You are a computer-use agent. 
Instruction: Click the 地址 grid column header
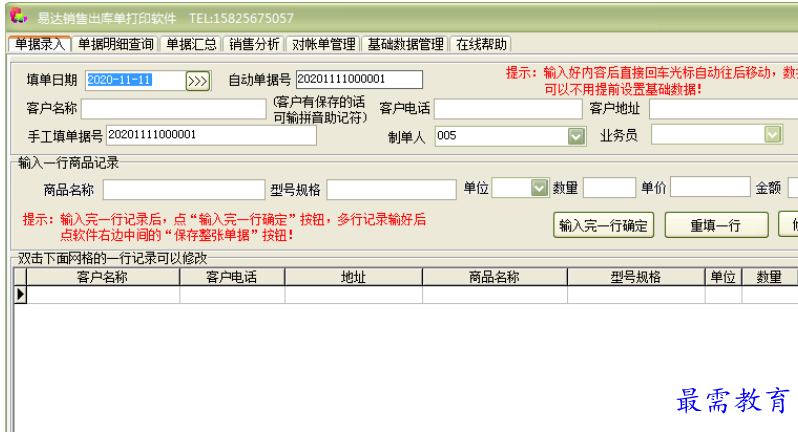pos(354,277)
